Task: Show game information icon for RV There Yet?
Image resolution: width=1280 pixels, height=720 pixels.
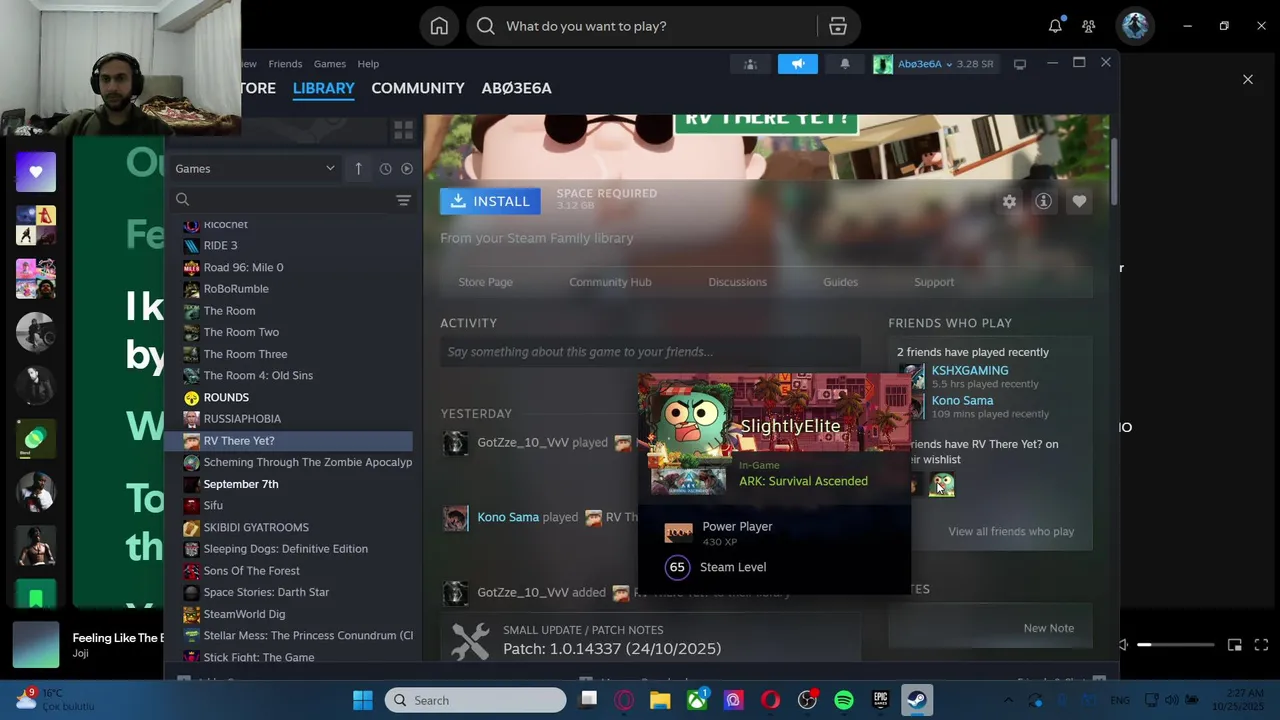Action: [1043, 201]
